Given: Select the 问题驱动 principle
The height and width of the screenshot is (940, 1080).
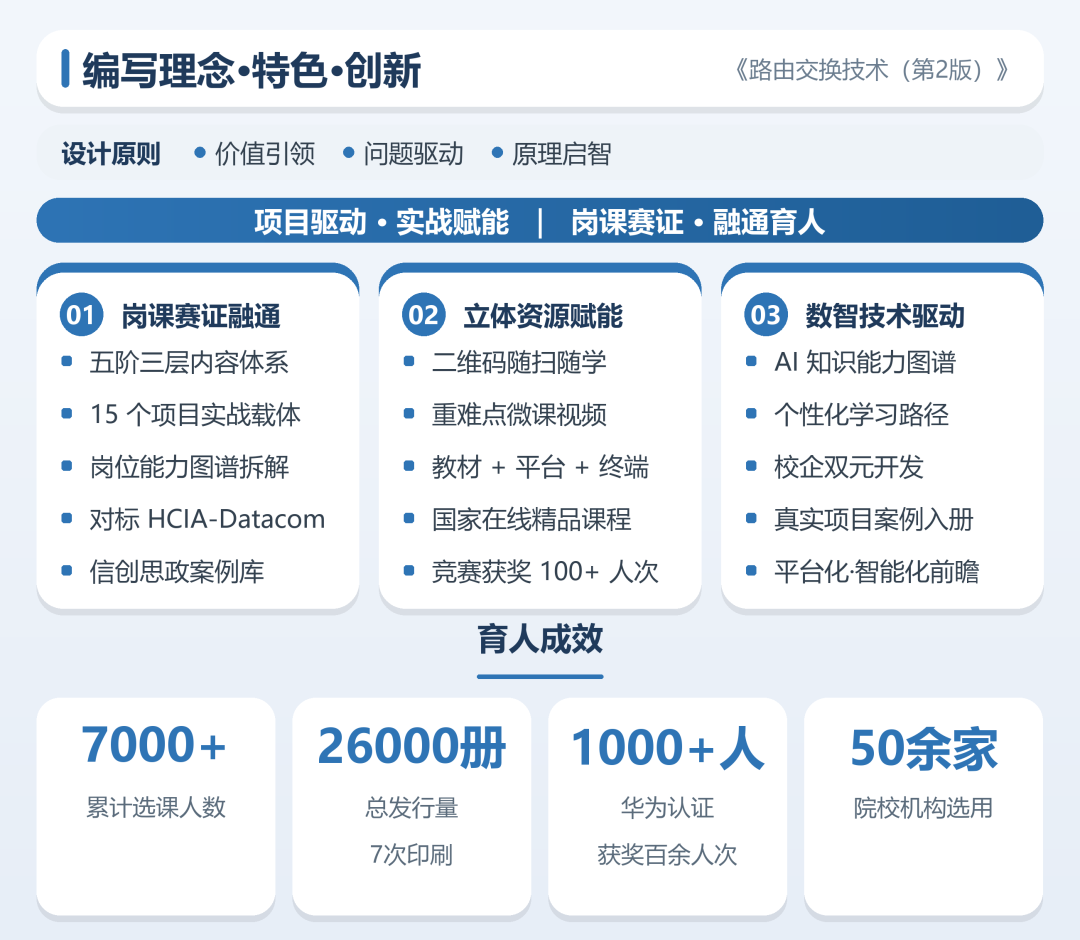Looking at the screenshot, I should click(413, 154).
